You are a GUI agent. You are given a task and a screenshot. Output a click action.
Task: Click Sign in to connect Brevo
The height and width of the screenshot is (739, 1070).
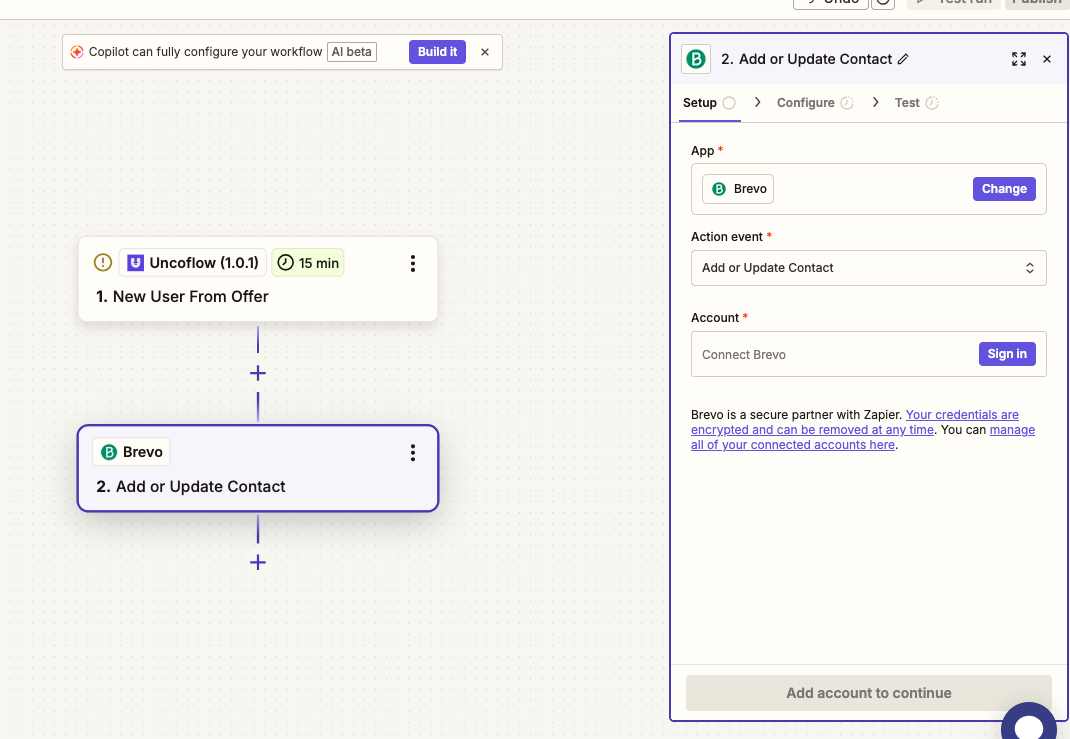pos(1007,354)
